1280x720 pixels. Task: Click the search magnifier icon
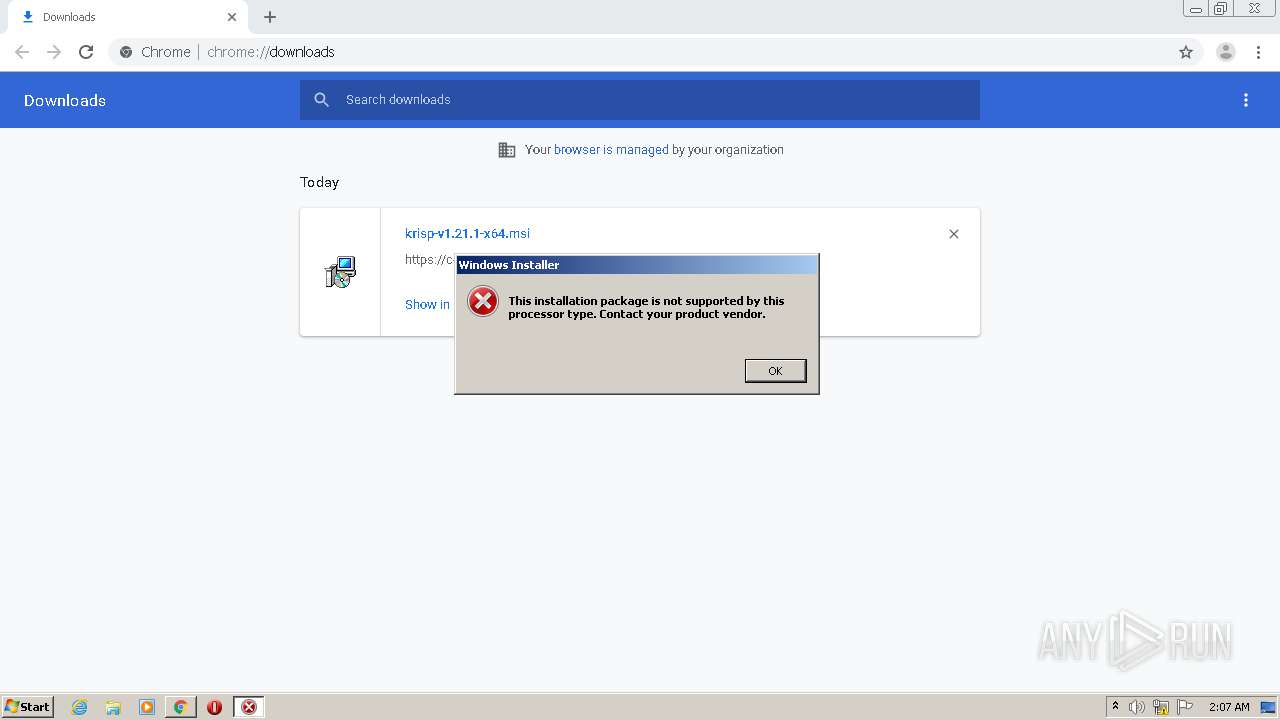[x=321, y=100]
